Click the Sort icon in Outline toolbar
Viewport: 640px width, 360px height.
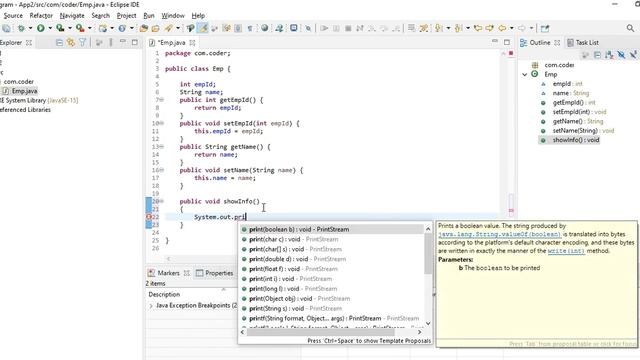click(609, 55)
